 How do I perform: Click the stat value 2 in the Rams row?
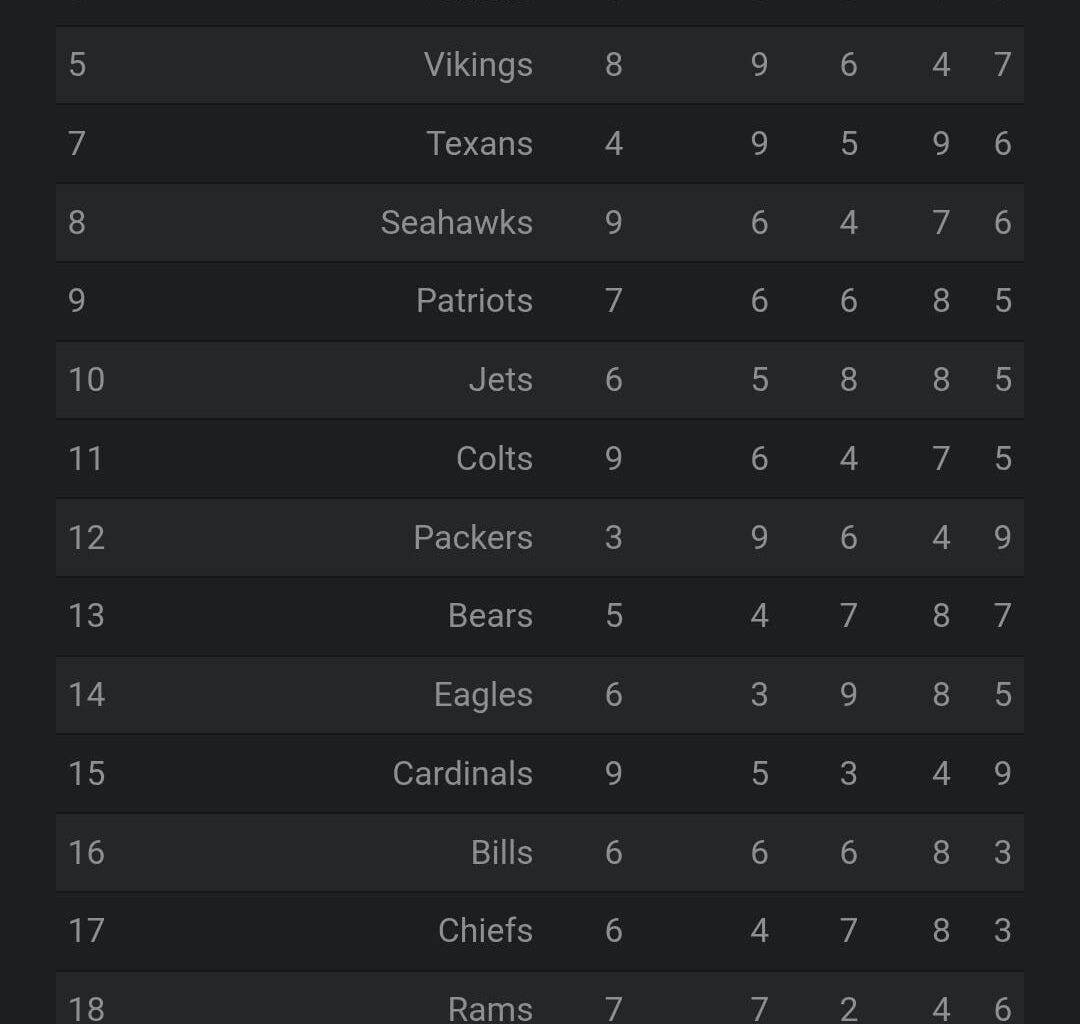click(x=848, y=1008)
